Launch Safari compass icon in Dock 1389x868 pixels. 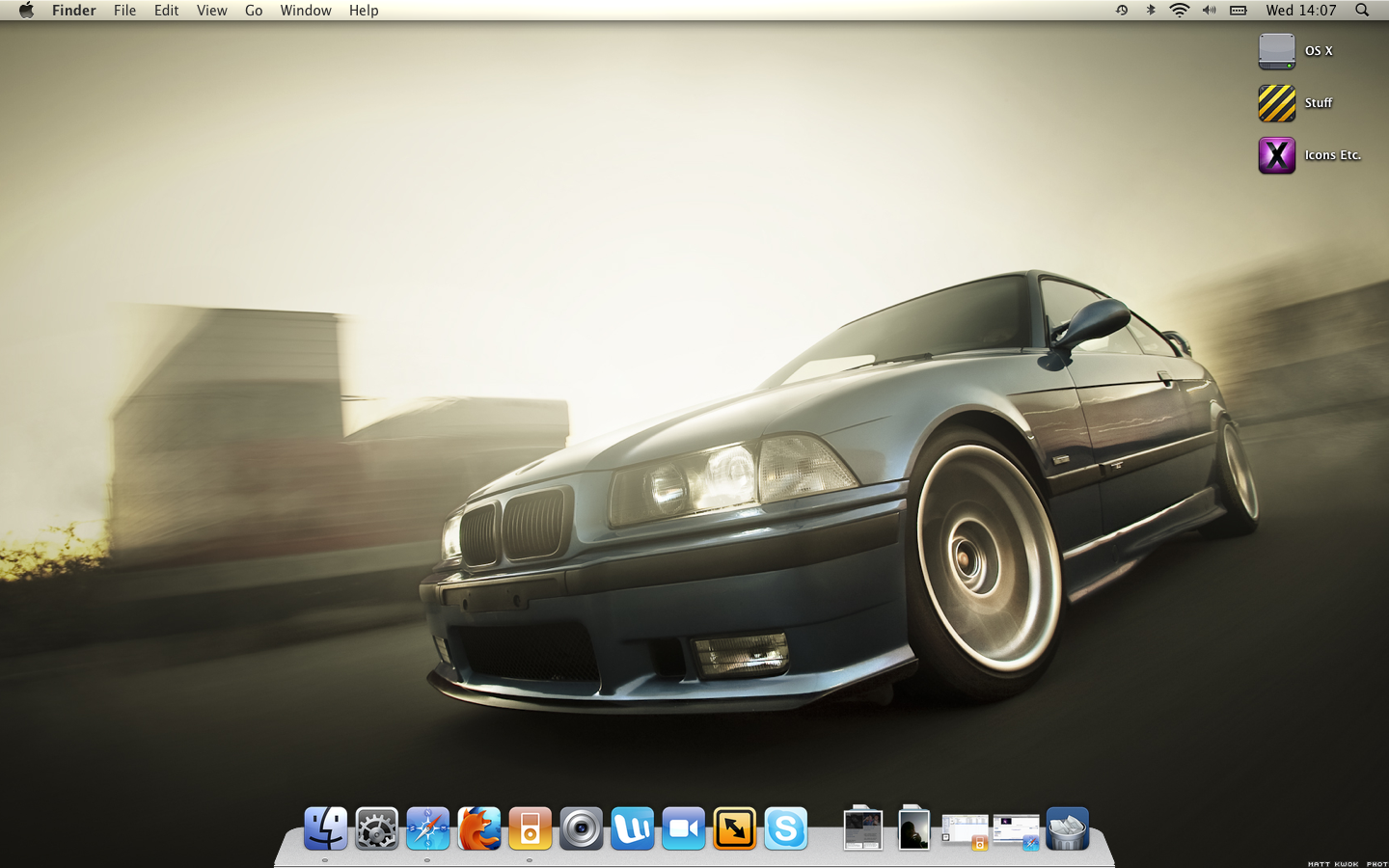point(428,828)
